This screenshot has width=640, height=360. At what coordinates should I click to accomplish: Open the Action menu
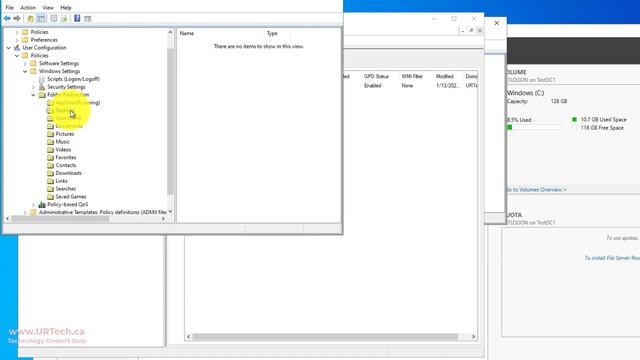pyautogui.click(x=28, y=8)
